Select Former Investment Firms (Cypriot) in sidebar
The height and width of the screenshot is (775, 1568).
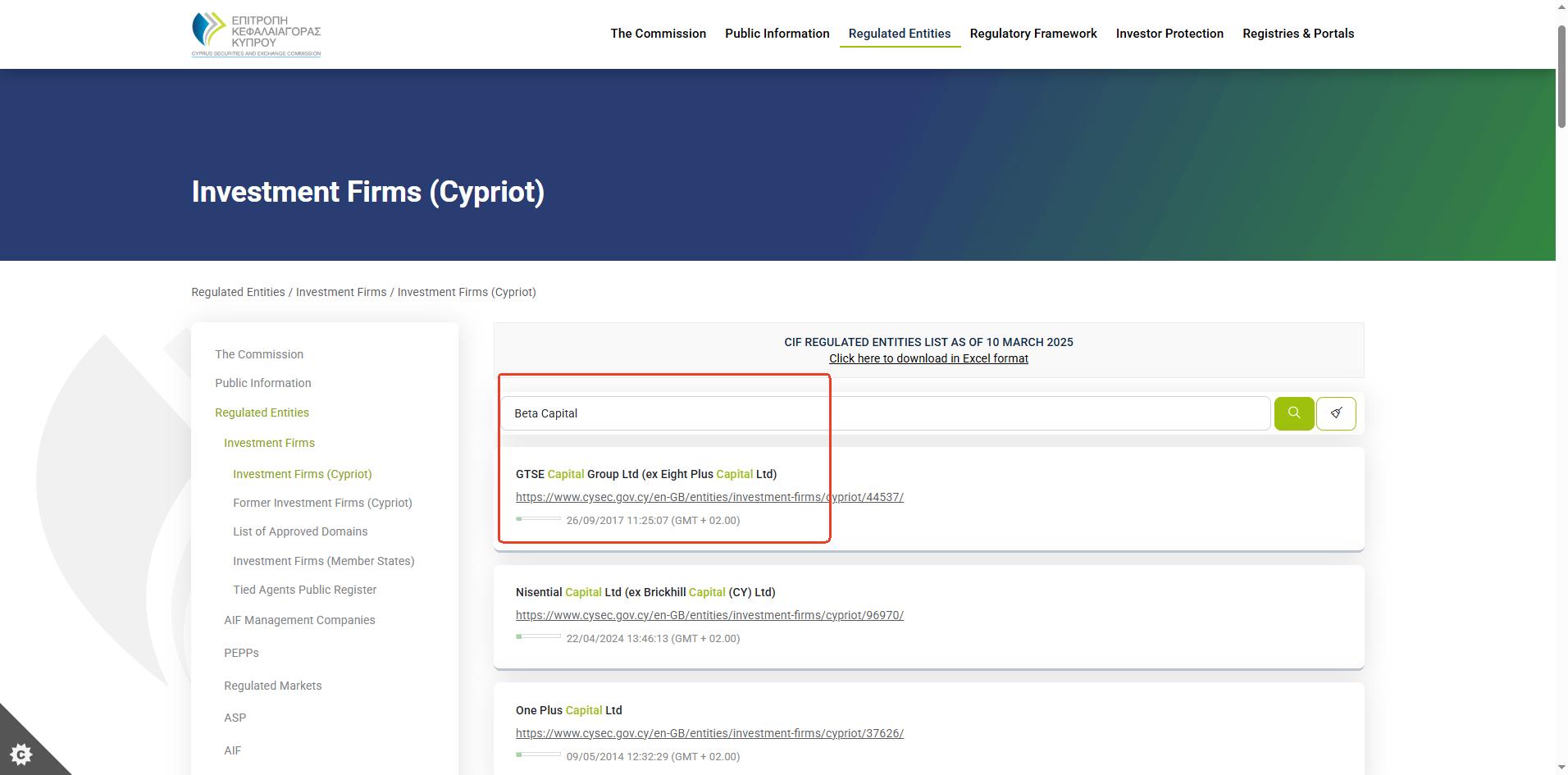click(321, 503)
